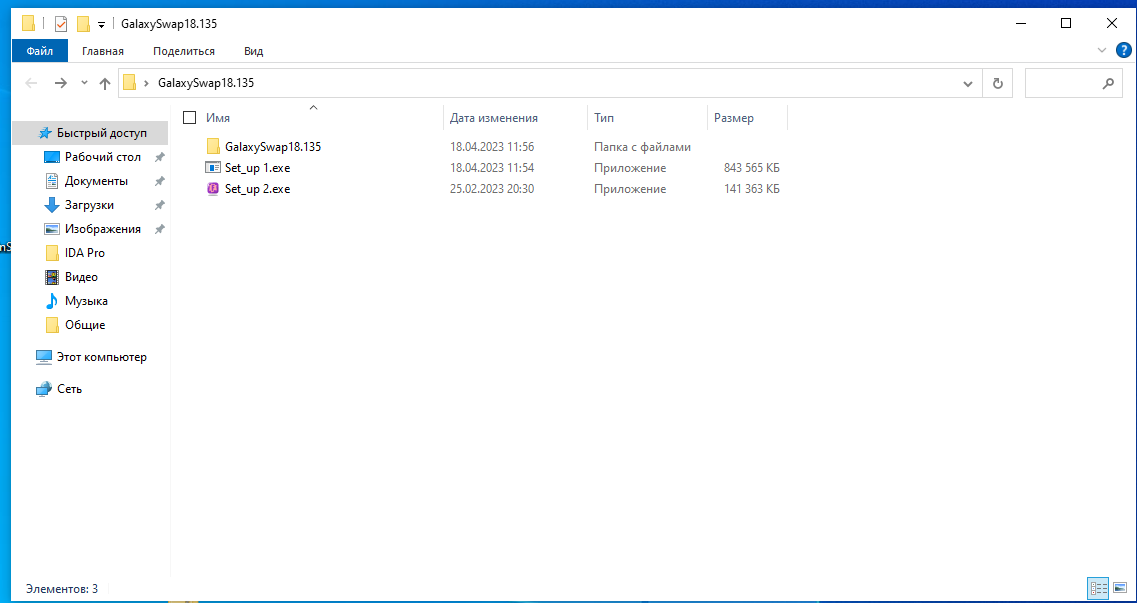Viewport: 1137px width, 603px height.
Task: Click New folder icon in quick toolbar
Action: pyautogui.click(x=83, y=24)
